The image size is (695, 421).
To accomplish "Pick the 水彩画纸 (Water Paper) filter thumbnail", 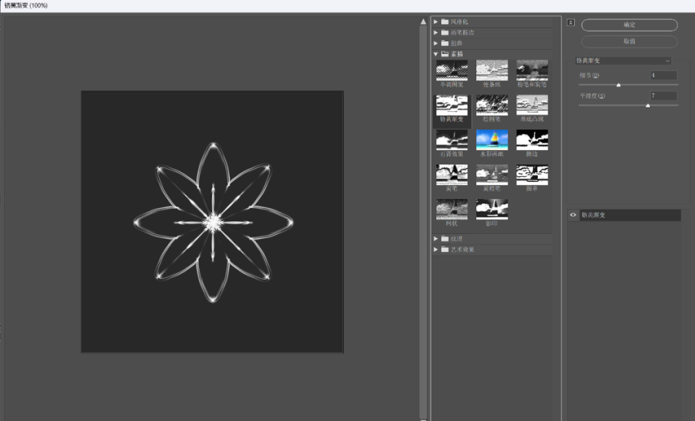I will point(492,139).
